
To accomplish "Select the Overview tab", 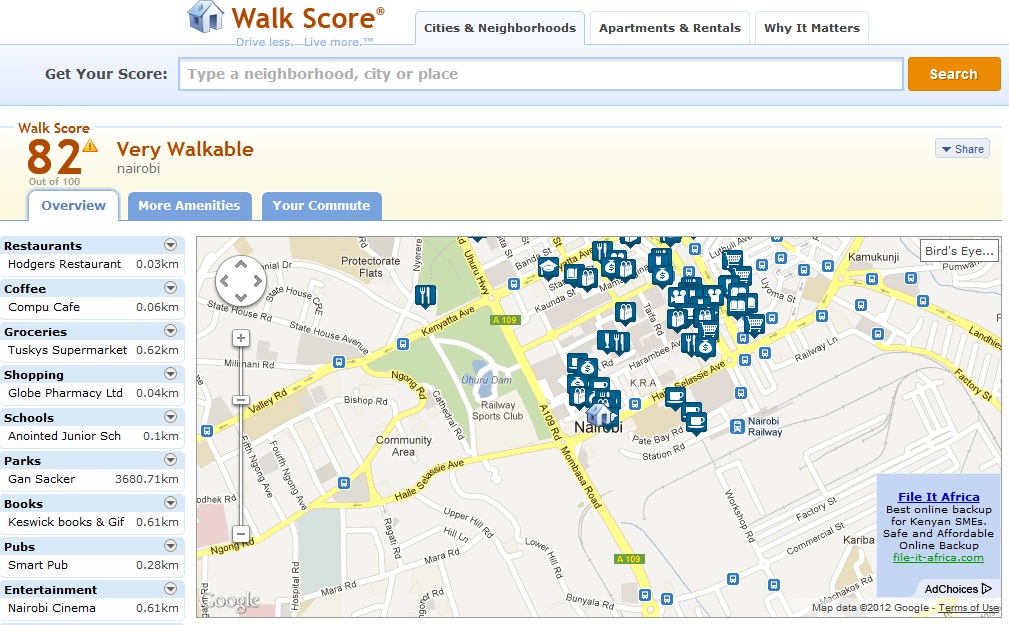I will click(x=73, y=205).
